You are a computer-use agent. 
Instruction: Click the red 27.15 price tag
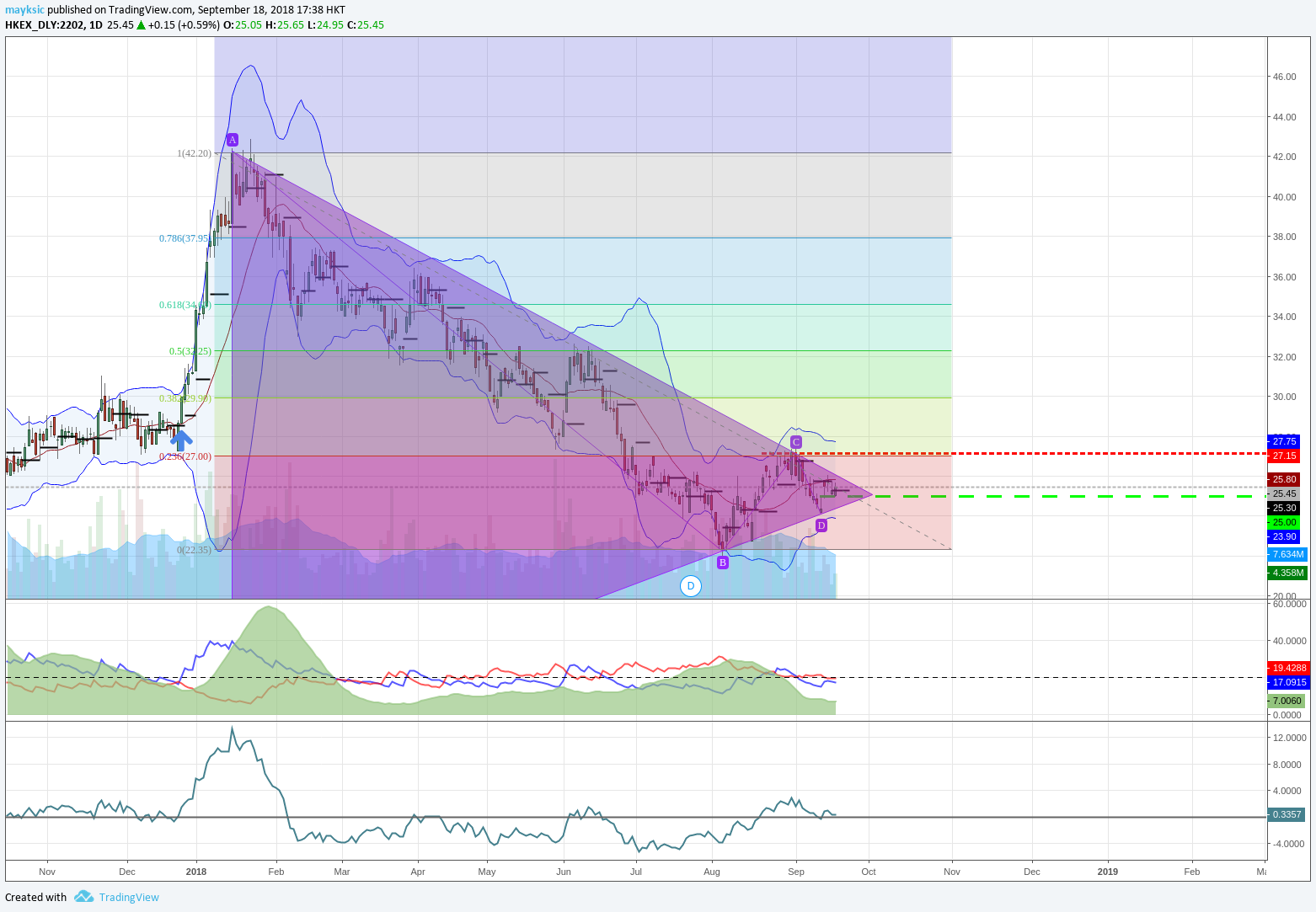pyautogui.click(x=1284, y=456)
